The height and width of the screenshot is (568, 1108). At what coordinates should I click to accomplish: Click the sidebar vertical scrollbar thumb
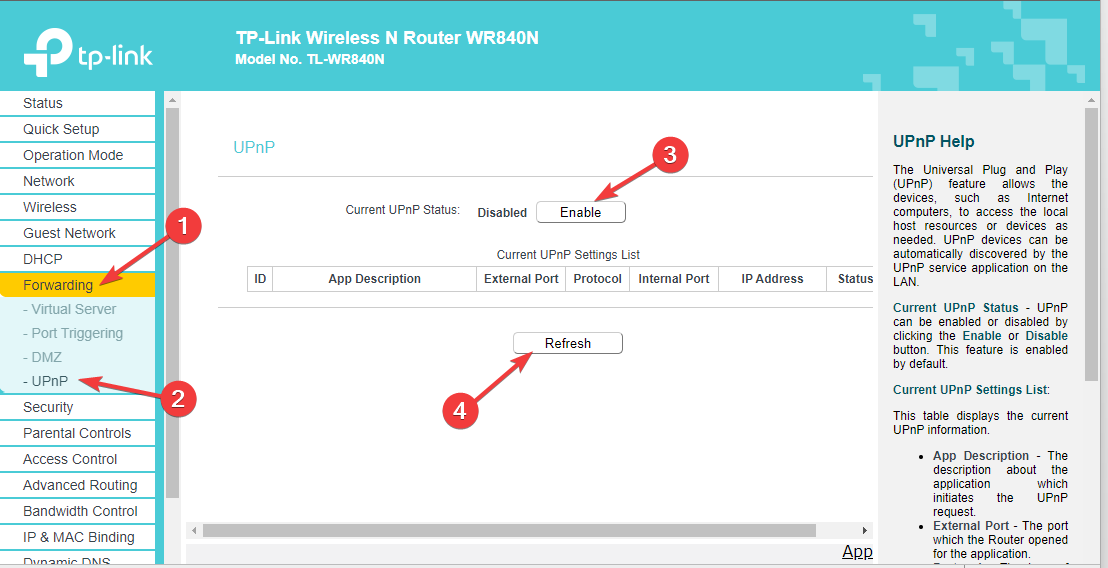(172, 302)
